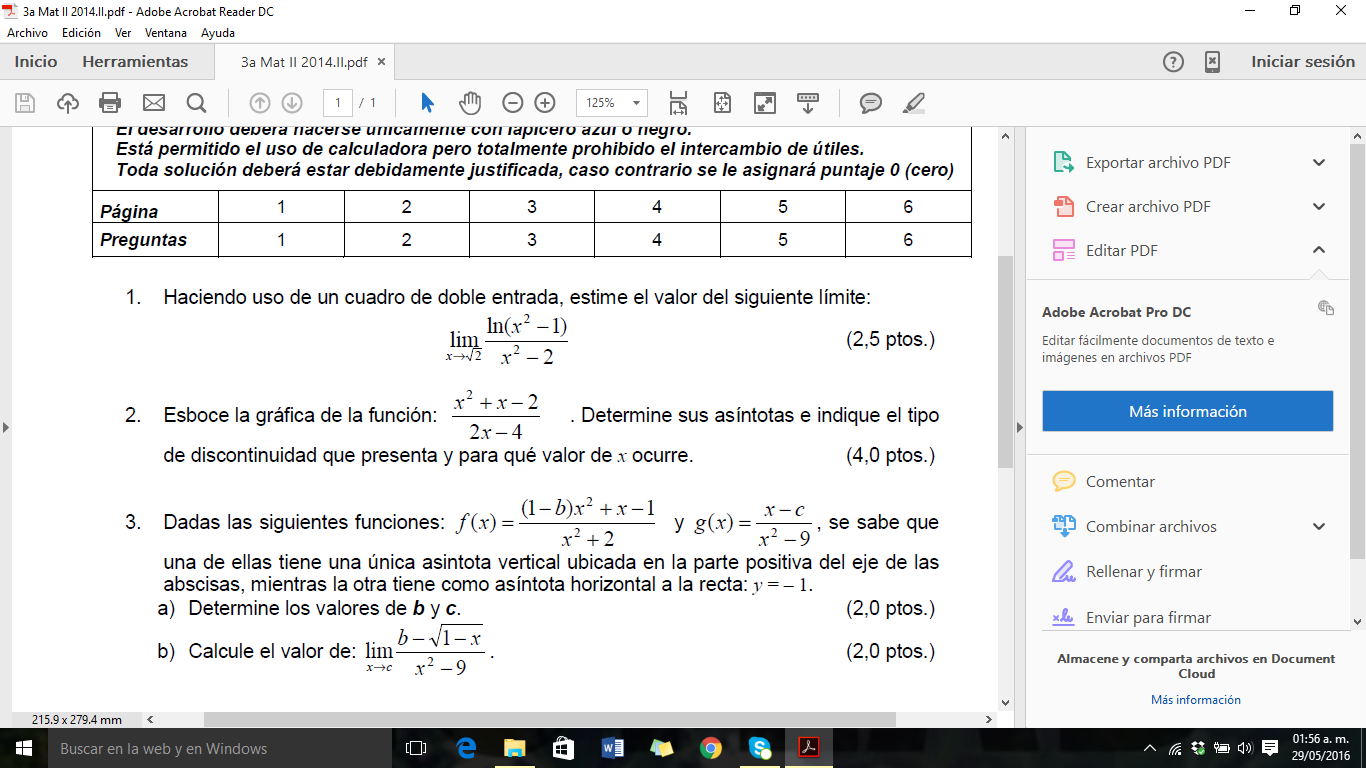
Task: Zoom in with the plus button
Action: point(545,102)
